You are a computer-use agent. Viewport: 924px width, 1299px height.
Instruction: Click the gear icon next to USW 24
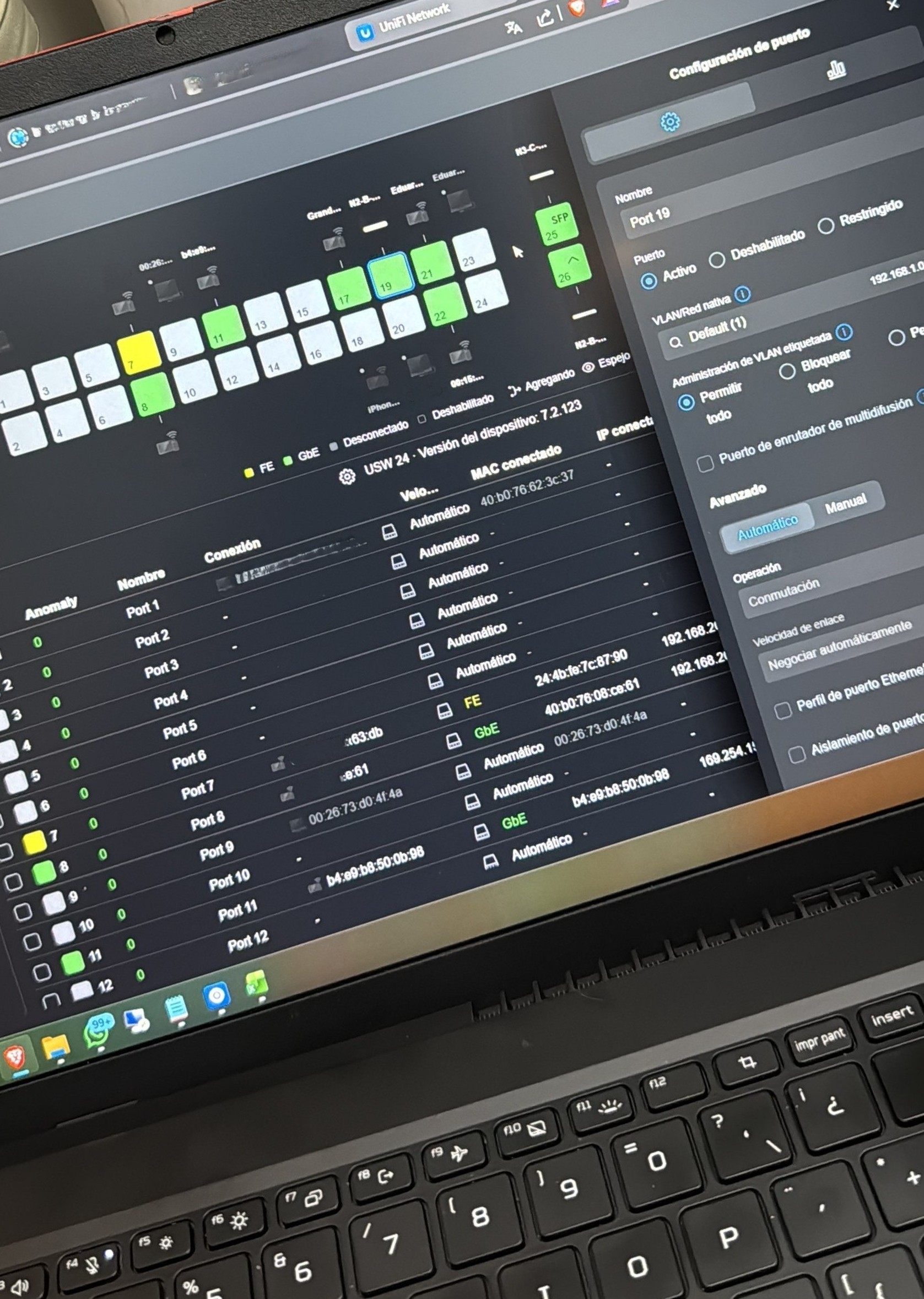(347, 477)
